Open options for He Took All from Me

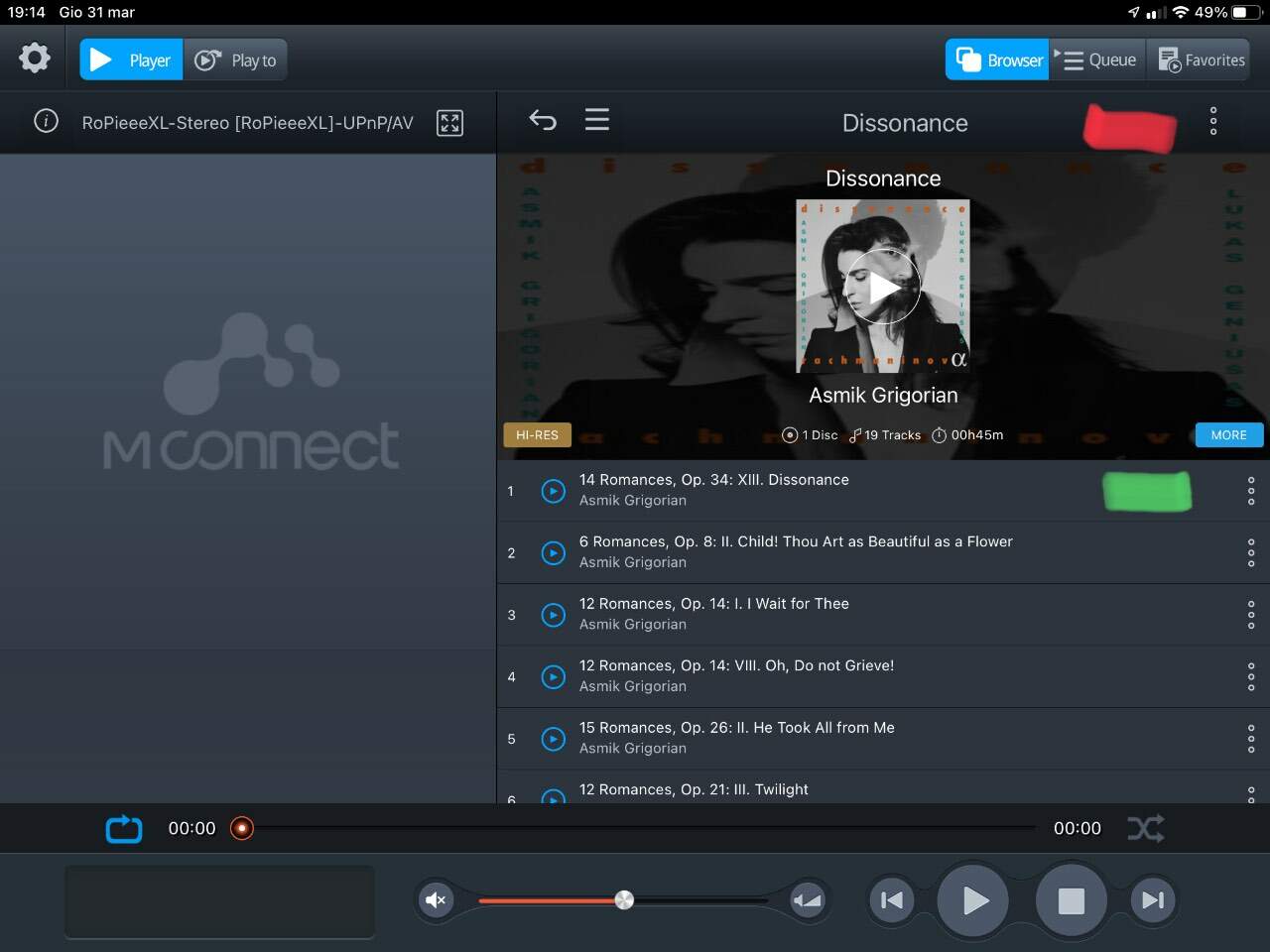click(x=1251, y=739)
